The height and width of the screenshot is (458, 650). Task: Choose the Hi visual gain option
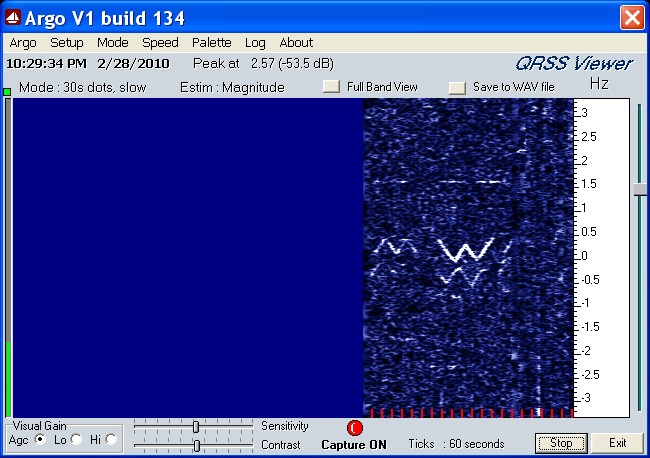pyautogui.click(x=111, y=439)
